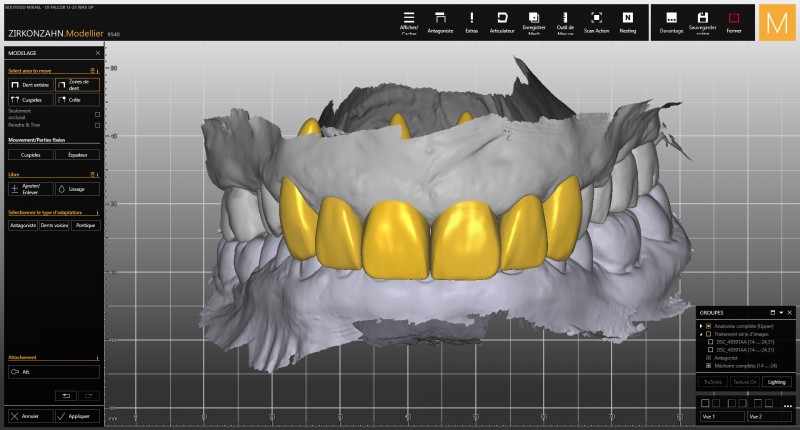The image size is (800, 430).
Task: Select the Zones de dent button
Action: point(77,85)
